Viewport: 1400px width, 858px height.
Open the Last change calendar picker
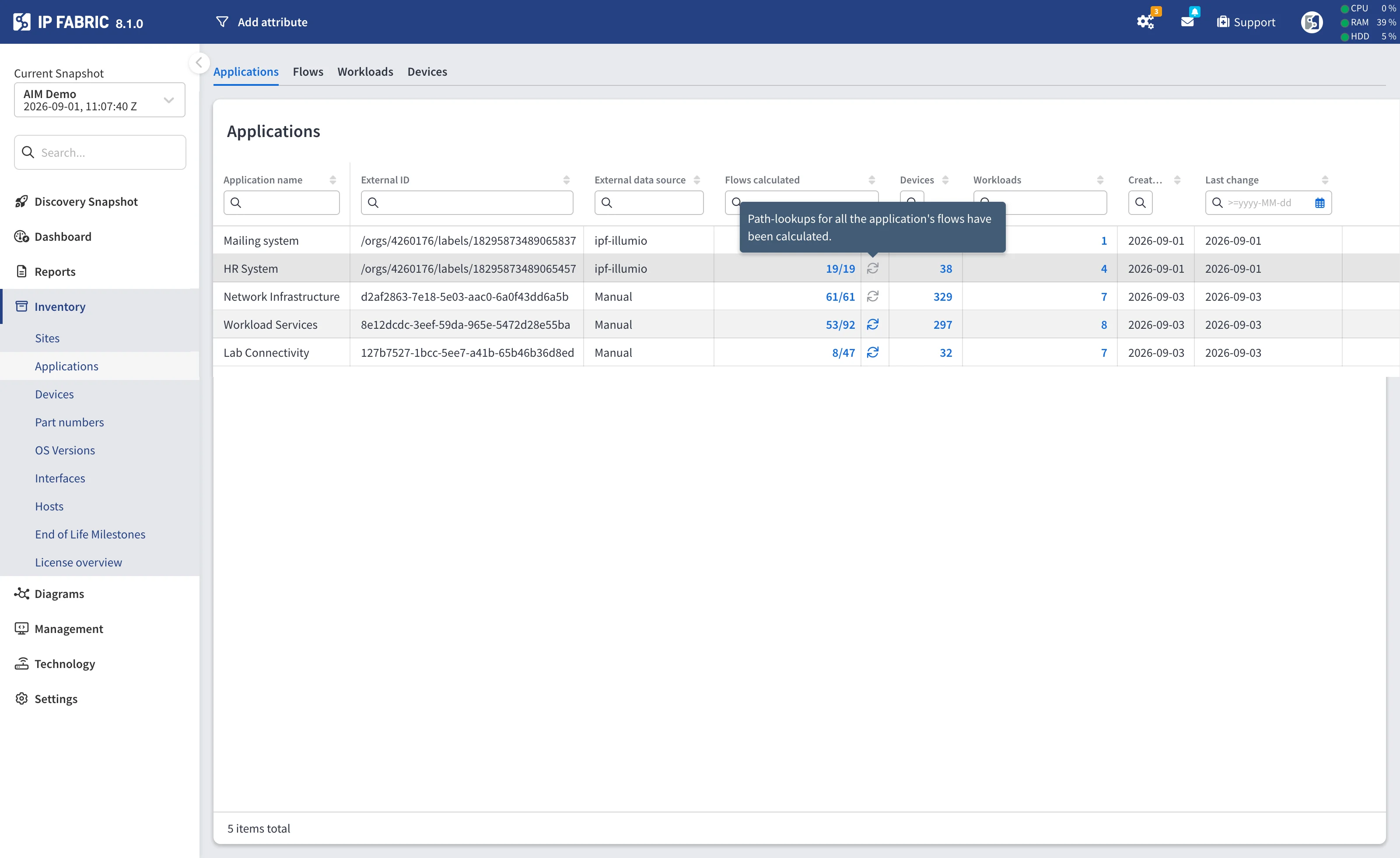(x=1320, y=202)
